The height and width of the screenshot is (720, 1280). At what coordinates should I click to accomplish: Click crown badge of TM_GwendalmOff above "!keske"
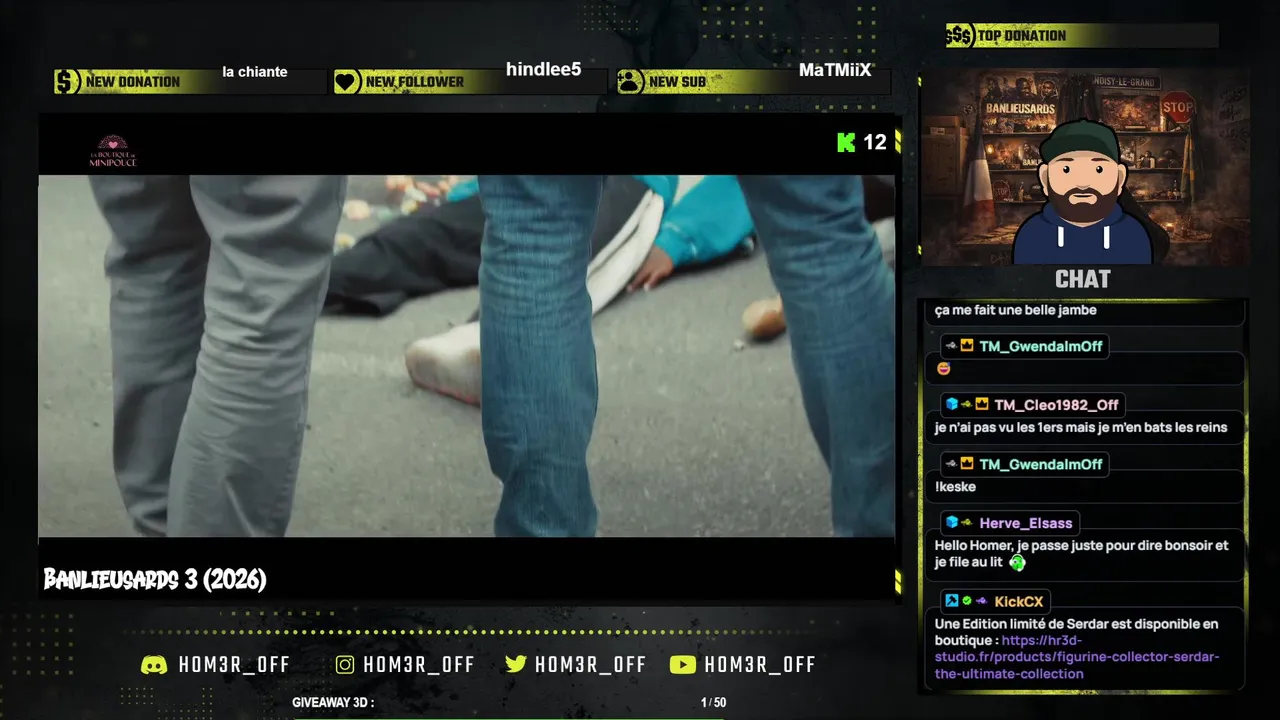967,464
